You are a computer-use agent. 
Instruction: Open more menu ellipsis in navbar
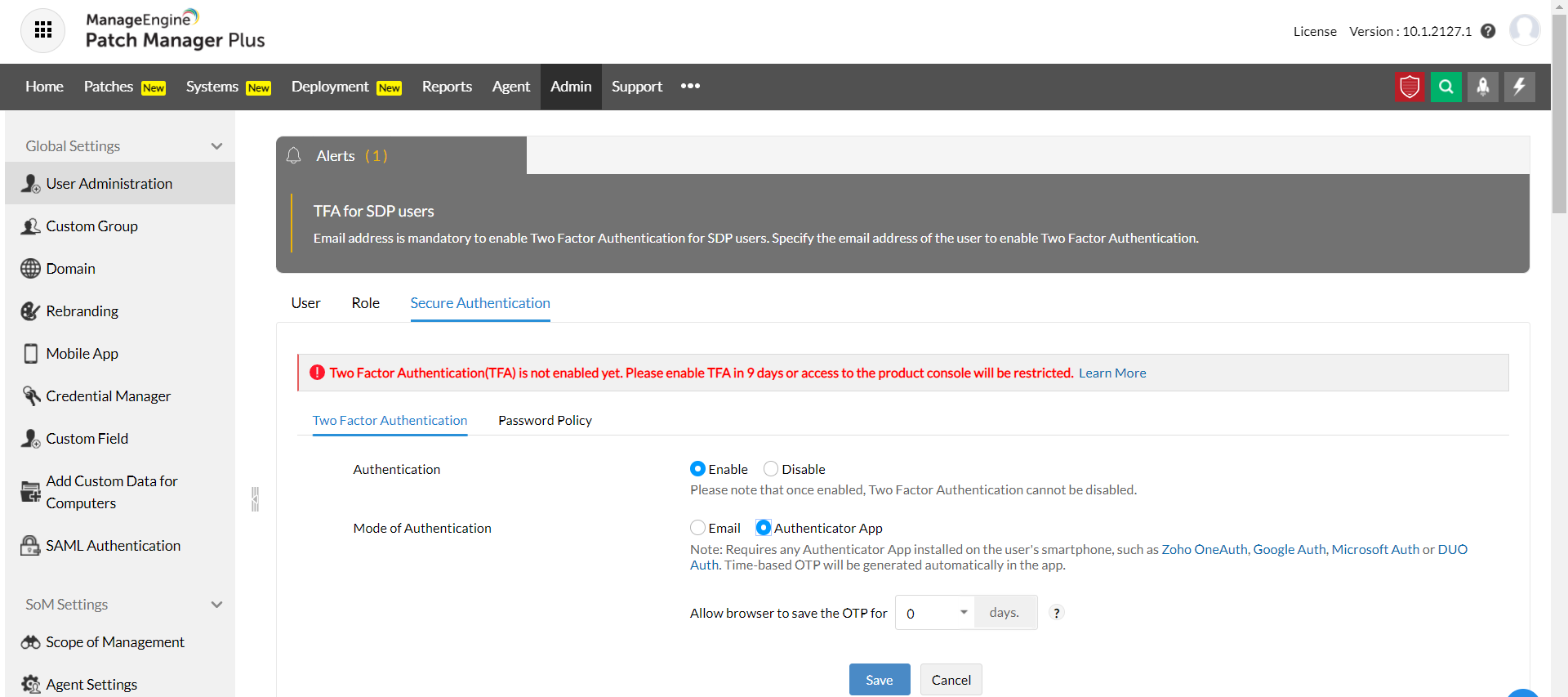(x=690, y=86)
